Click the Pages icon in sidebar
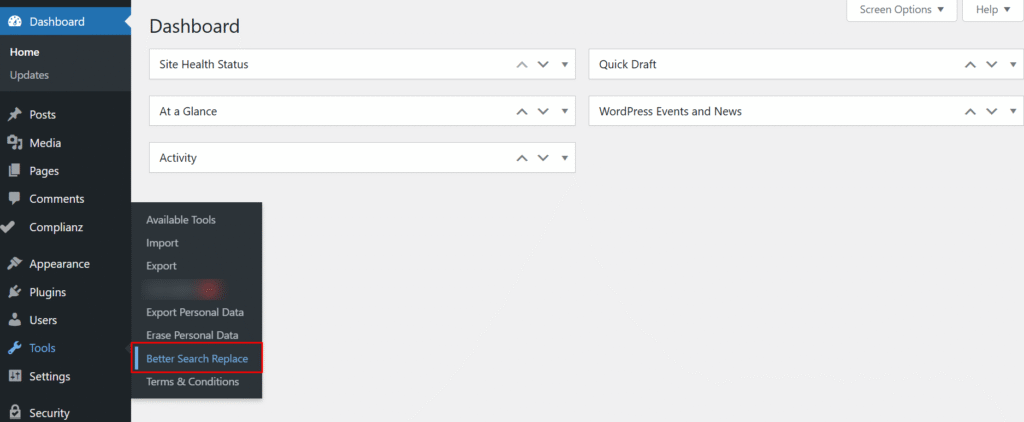This screenshot has width=1024, height=422. pos(14,171)
